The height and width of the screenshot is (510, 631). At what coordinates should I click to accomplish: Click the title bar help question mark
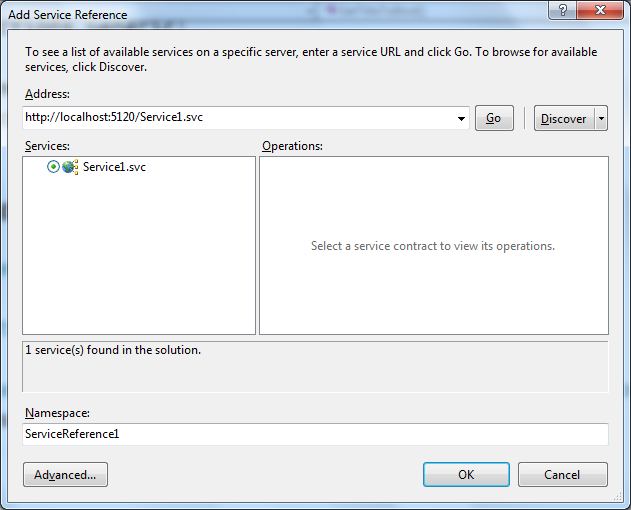[x=565, y=9]
